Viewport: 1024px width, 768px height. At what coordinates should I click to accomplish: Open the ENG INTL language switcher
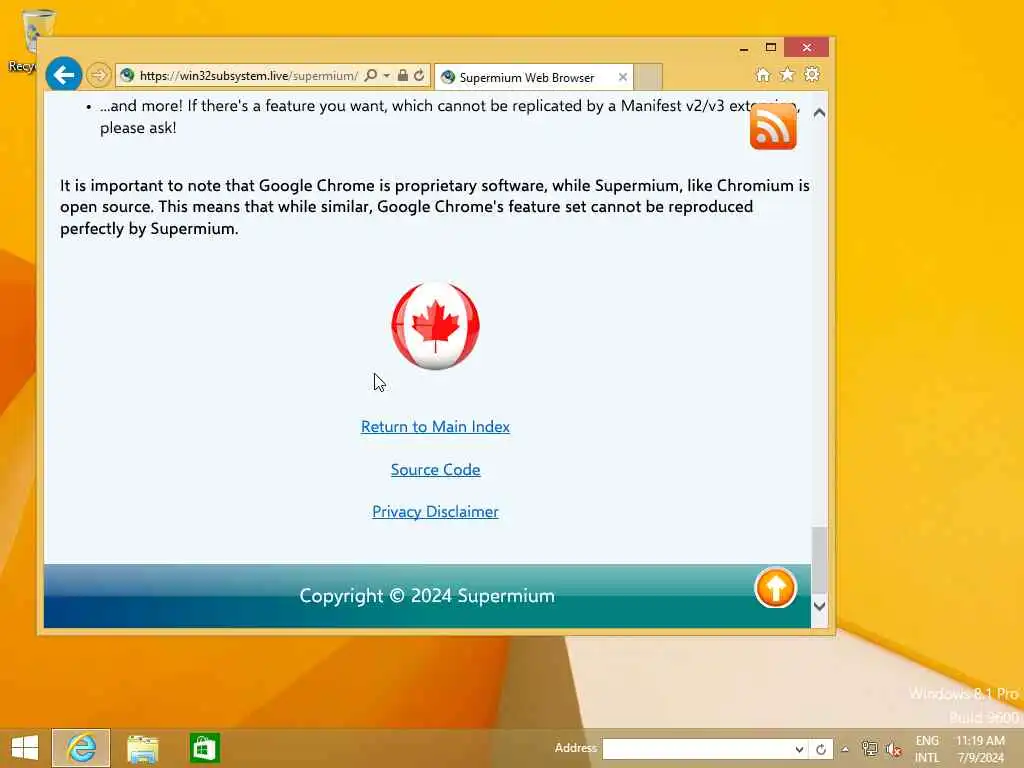pos(927,749)
